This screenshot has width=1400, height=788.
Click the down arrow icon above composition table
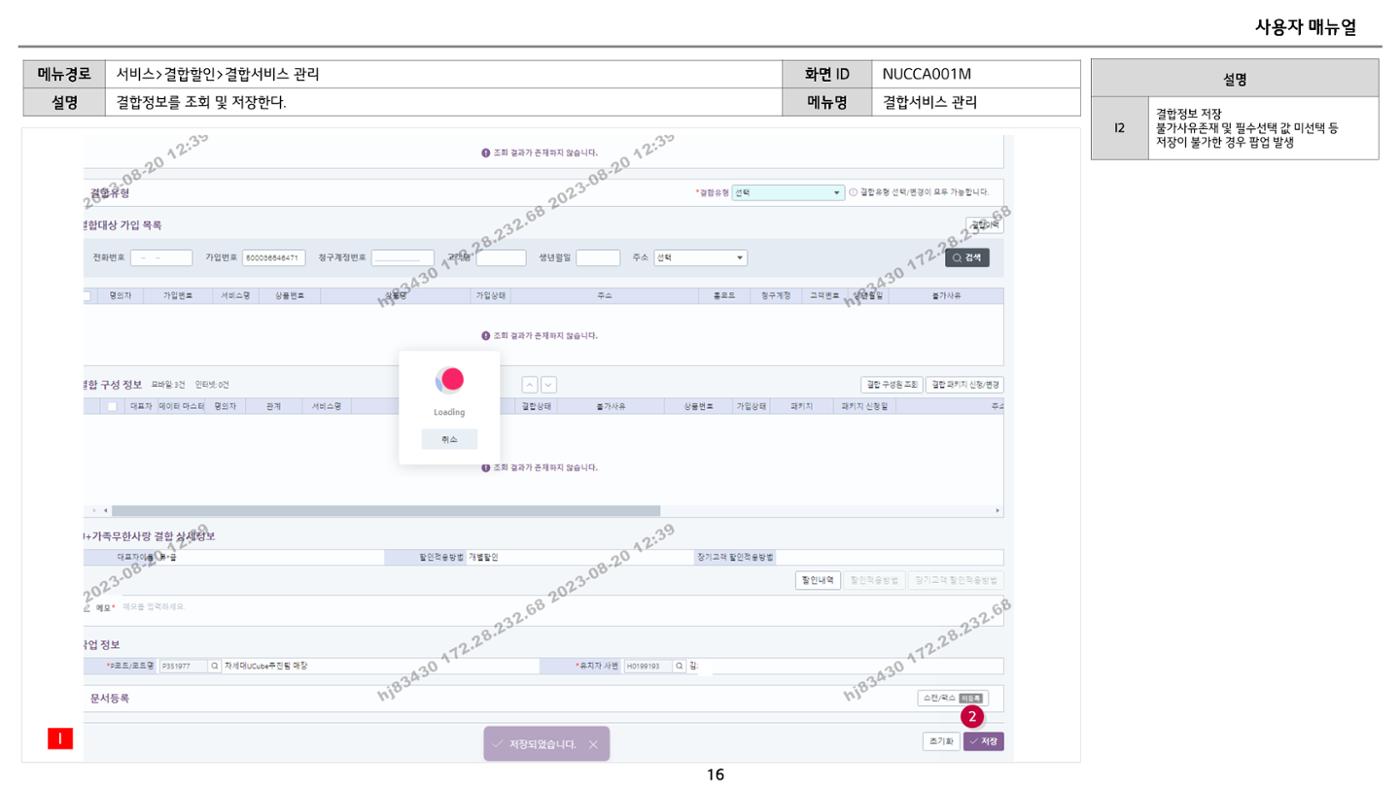(548, 385)
